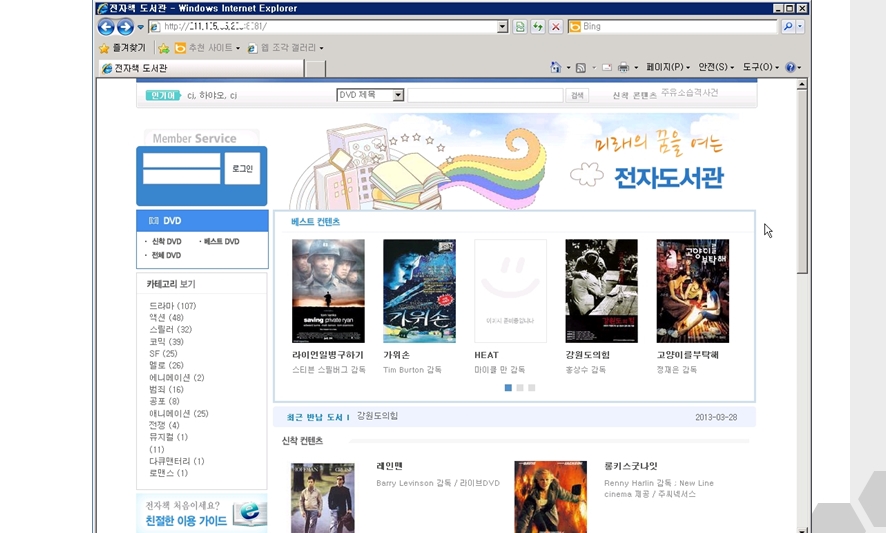This screenshot has height=533, width=886.
Task: Select the 전자책 도서관 browser tab
Action: pyautogui.click(x=201, y=68)
